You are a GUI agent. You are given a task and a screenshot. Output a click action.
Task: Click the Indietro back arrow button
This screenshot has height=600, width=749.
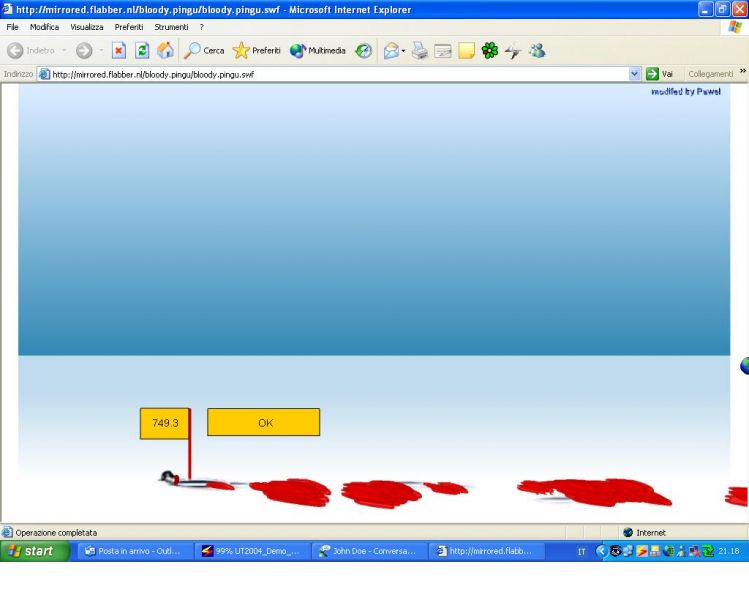coord(31,51)
